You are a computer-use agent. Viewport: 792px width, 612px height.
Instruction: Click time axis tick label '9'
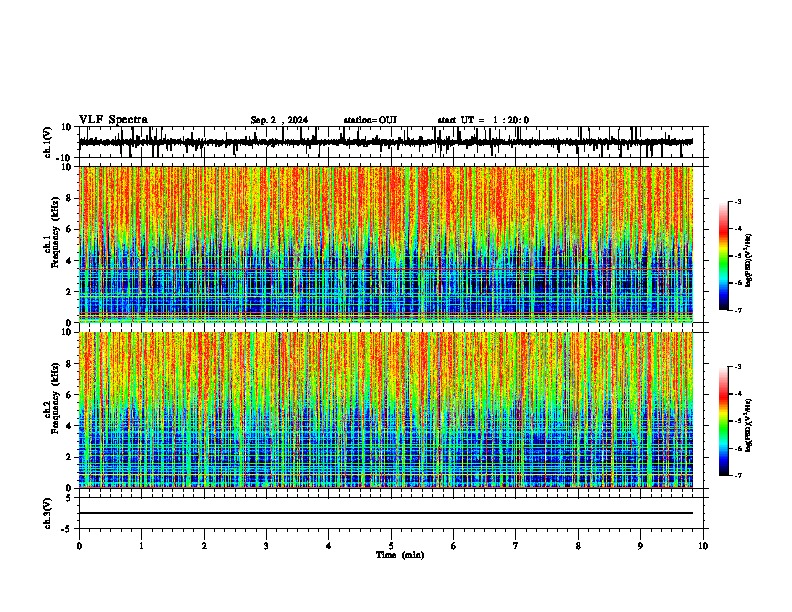(640, 546)
